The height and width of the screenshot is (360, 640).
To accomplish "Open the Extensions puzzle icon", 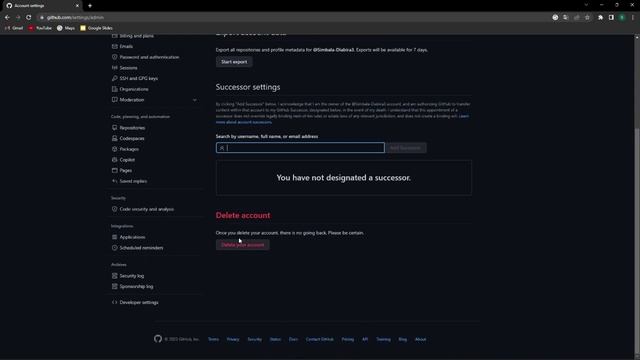I will point(600,18).
